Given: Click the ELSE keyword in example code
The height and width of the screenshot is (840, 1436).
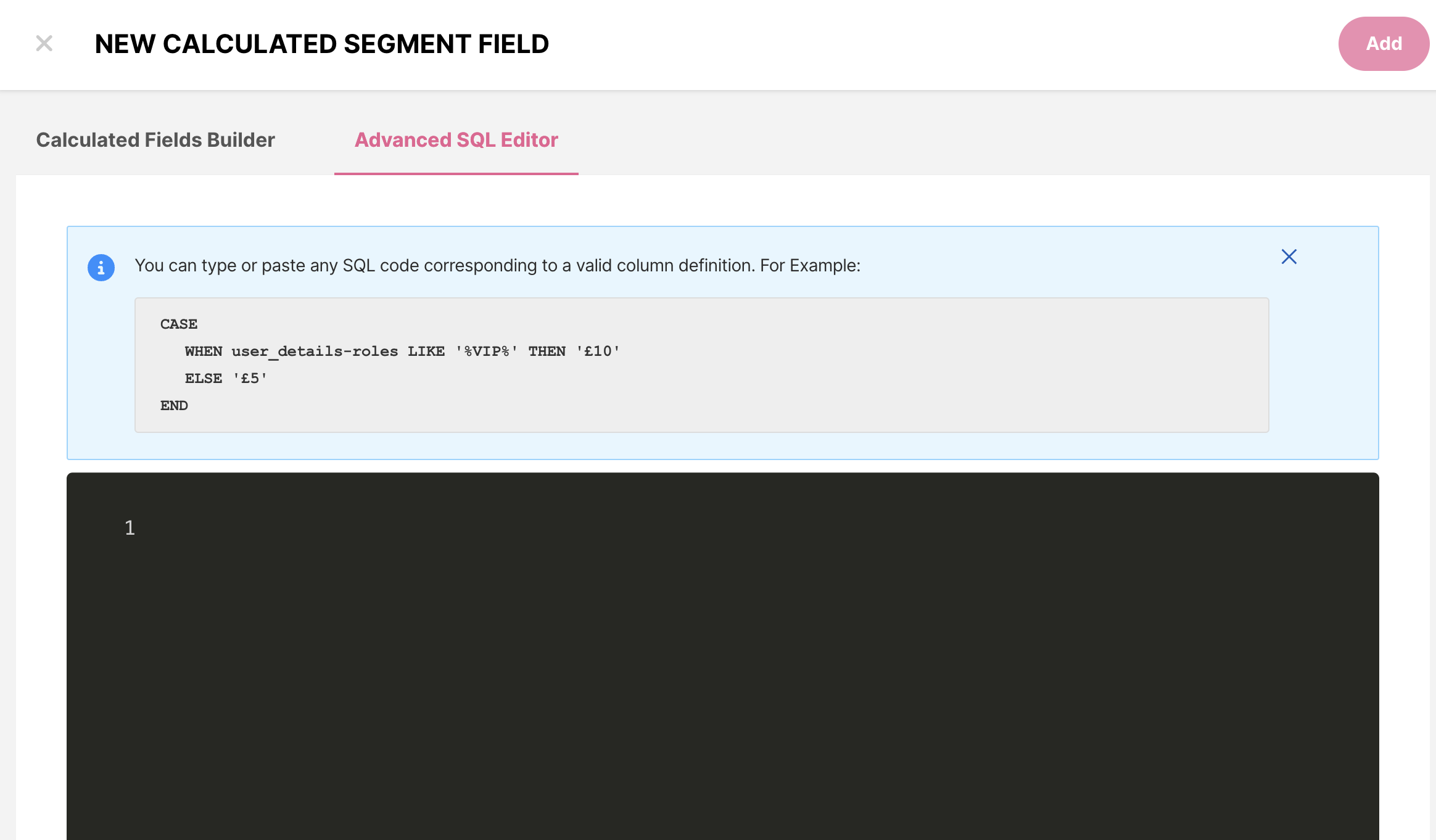Looking at the screenshot, I should (204, 379).
